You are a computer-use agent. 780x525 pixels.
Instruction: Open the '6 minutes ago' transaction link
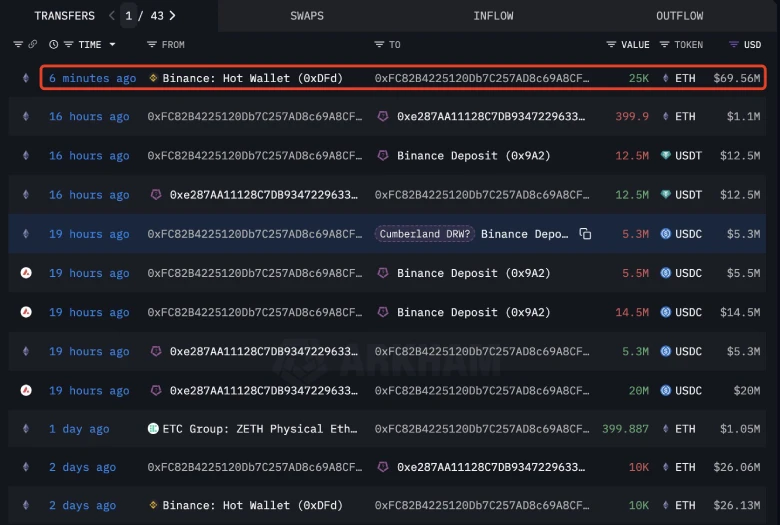(x=92, y=78)
